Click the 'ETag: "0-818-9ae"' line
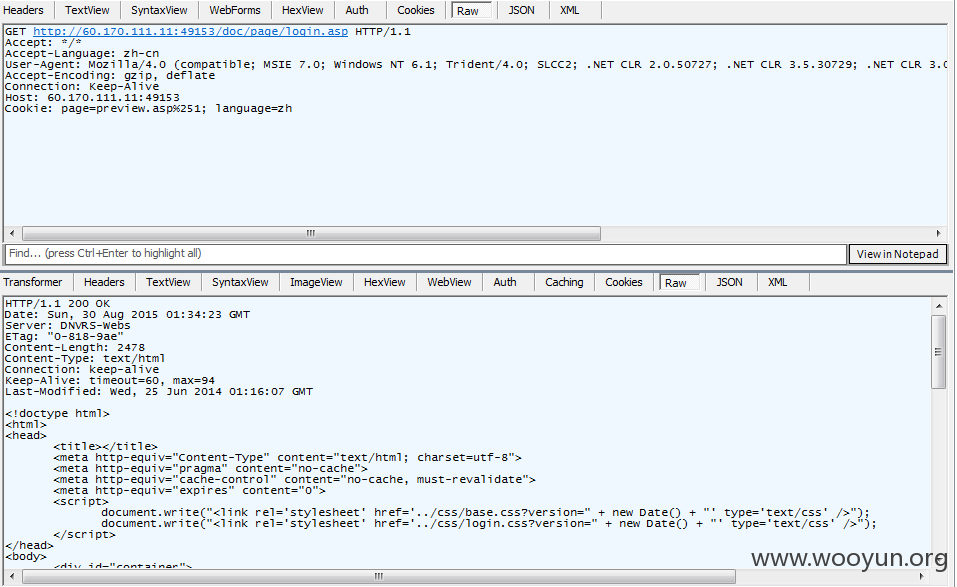Screen dimensions: 957x587 64,336
